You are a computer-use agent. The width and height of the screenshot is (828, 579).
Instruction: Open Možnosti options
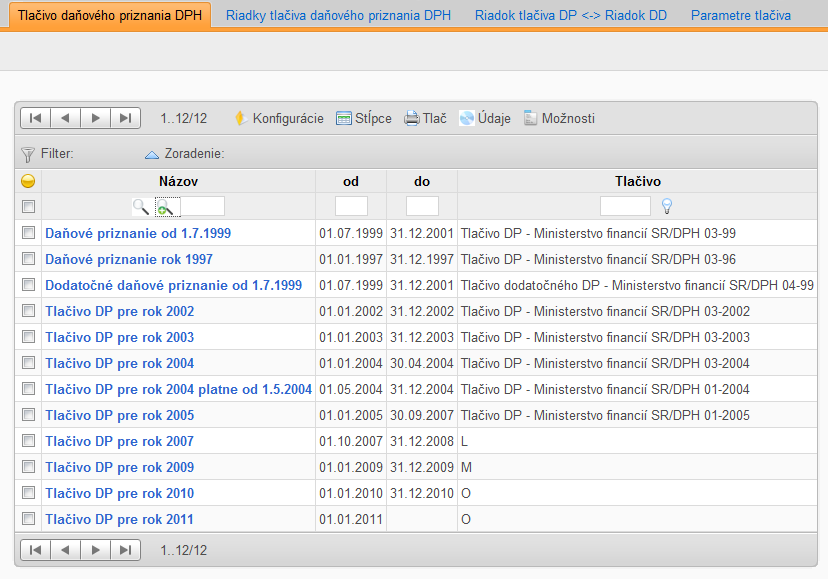coord(559,118)
